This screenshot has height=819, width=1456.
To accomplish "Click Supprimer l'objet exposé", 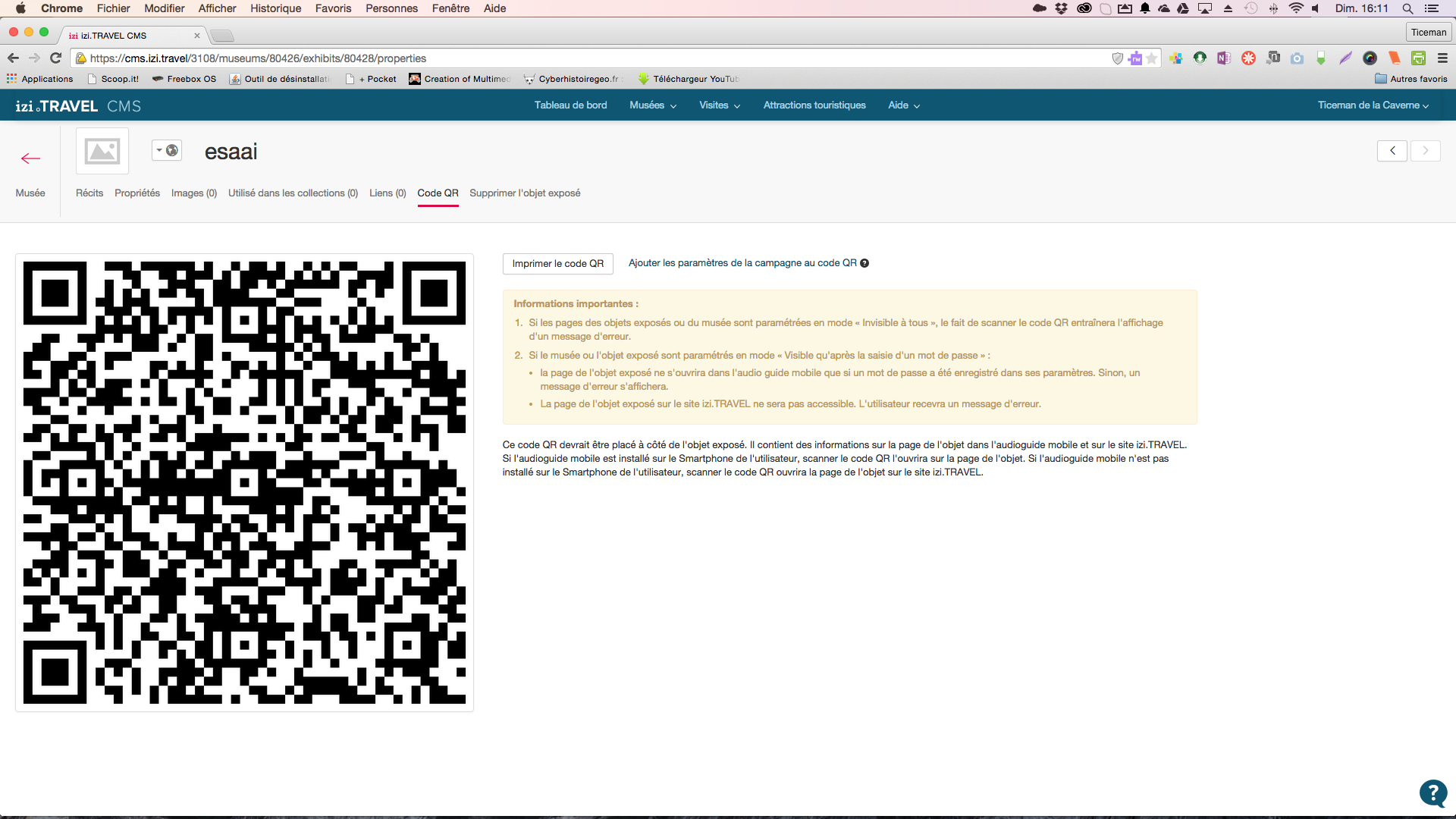I will click(x=525, y=193).
